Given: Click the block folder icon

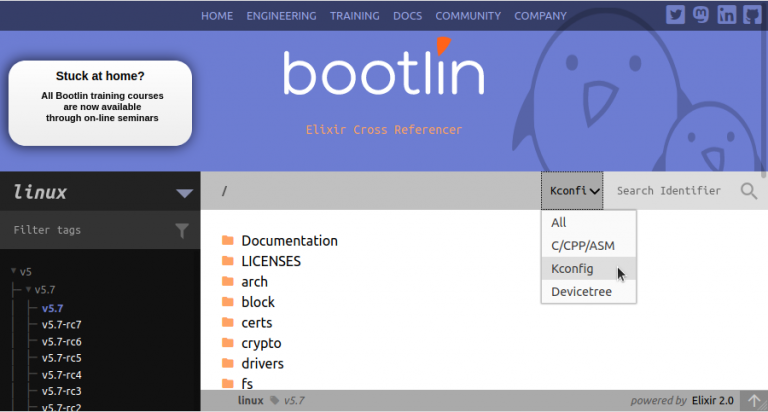Looking at the screenshot, I should coord(228,302).
